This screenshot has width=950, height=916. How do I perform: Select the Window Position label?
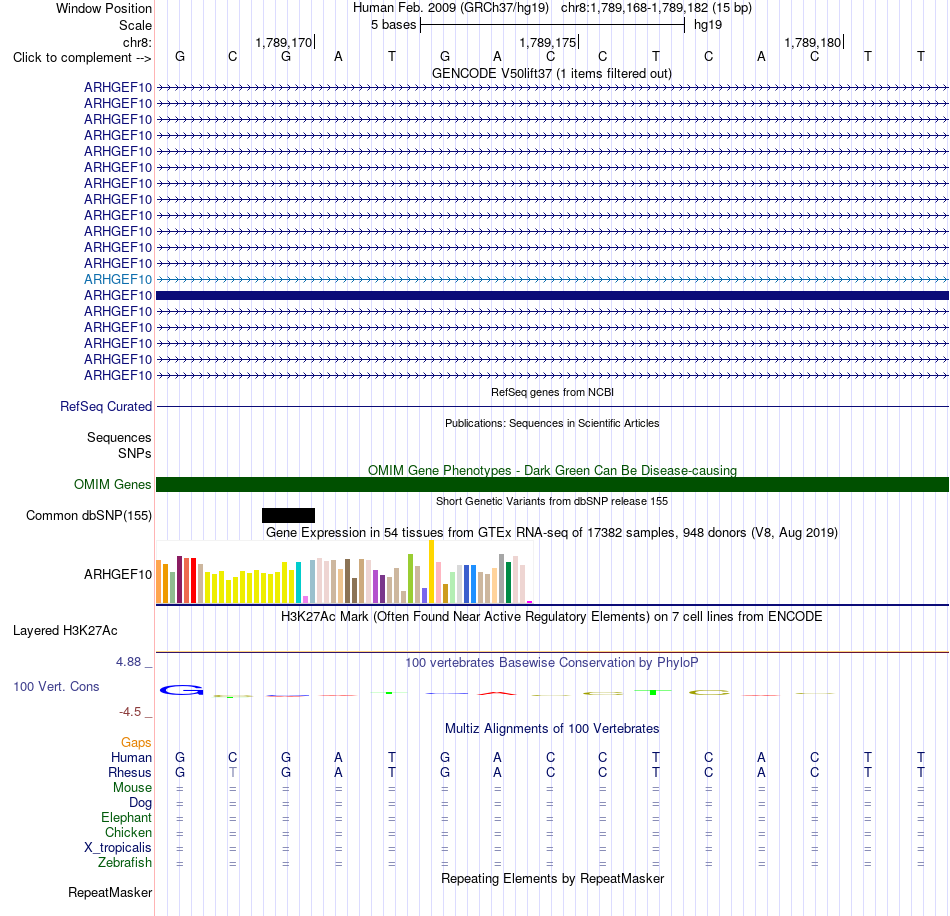click(x=104, y=8)
